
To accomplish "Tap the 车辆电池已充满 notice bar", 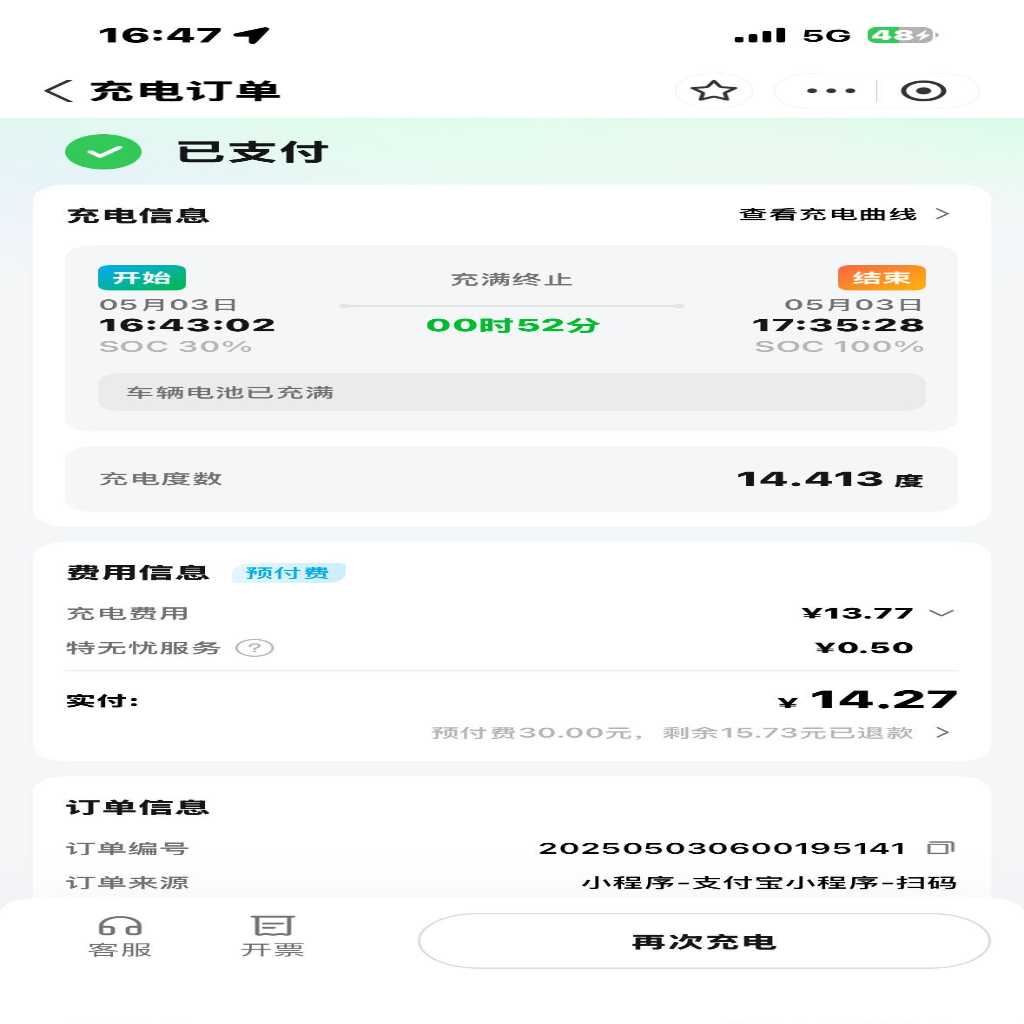I will click(511, 392).
